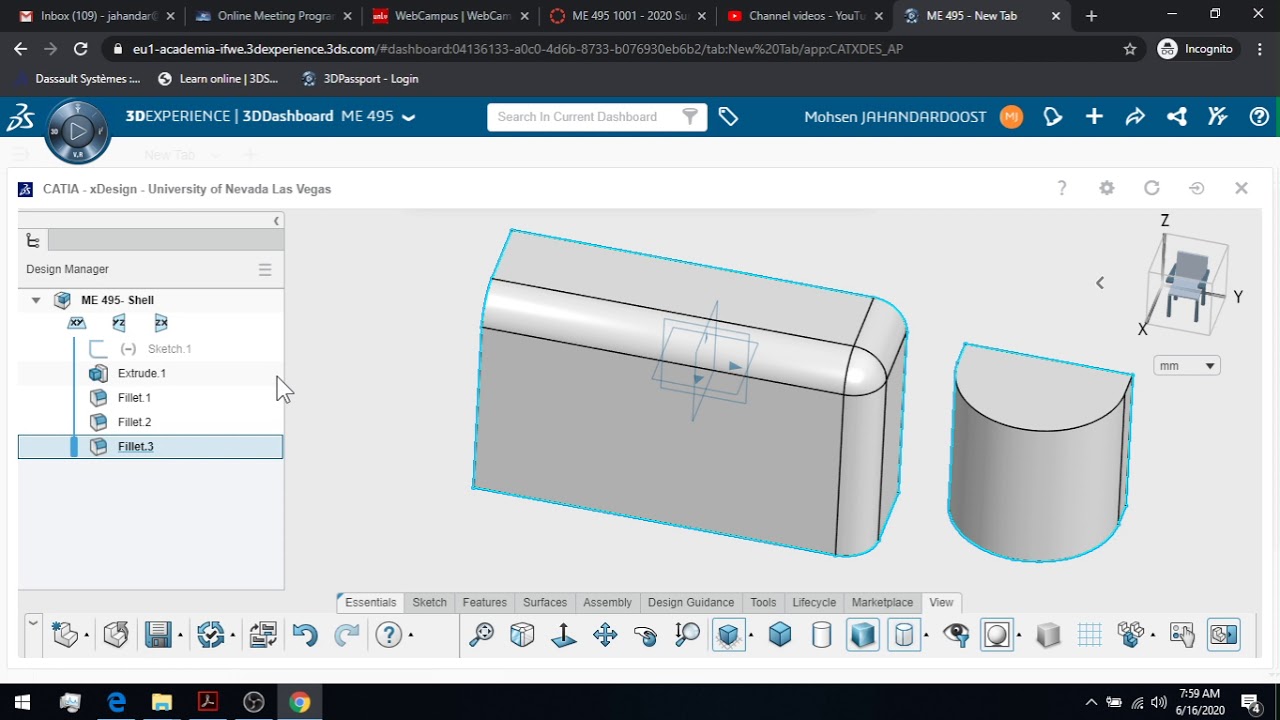The image size is (1280, 720).
Task: Open dropdown arrow beside Update icon
Action: 232,635
